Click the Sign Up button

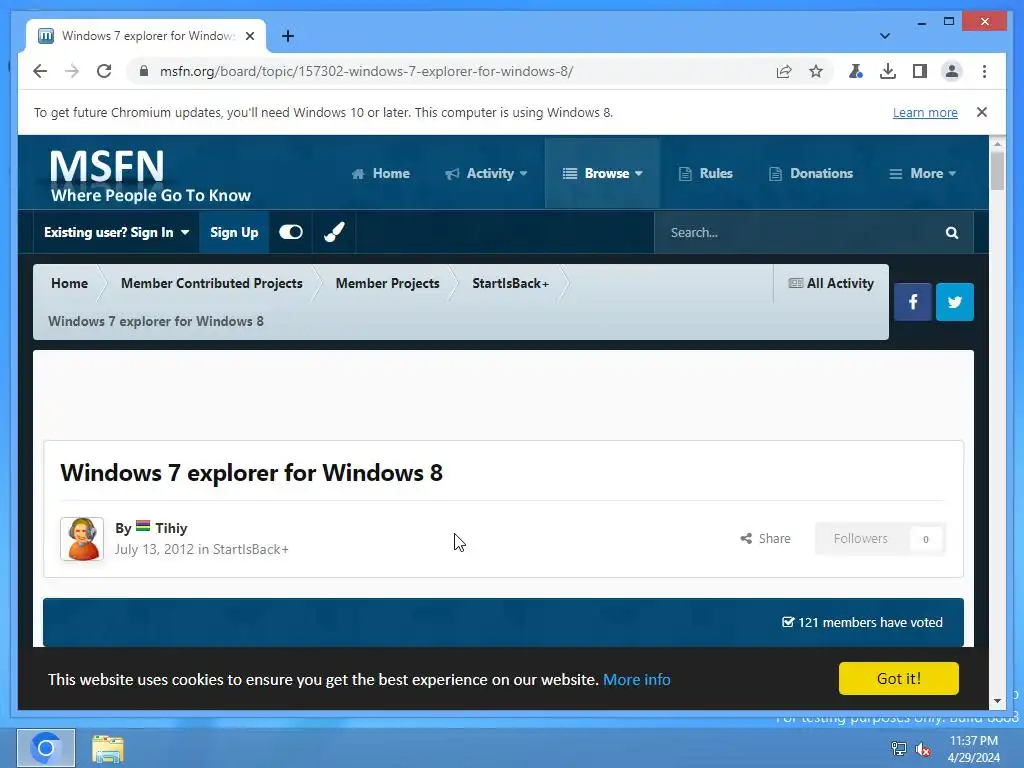coord(234,232)
